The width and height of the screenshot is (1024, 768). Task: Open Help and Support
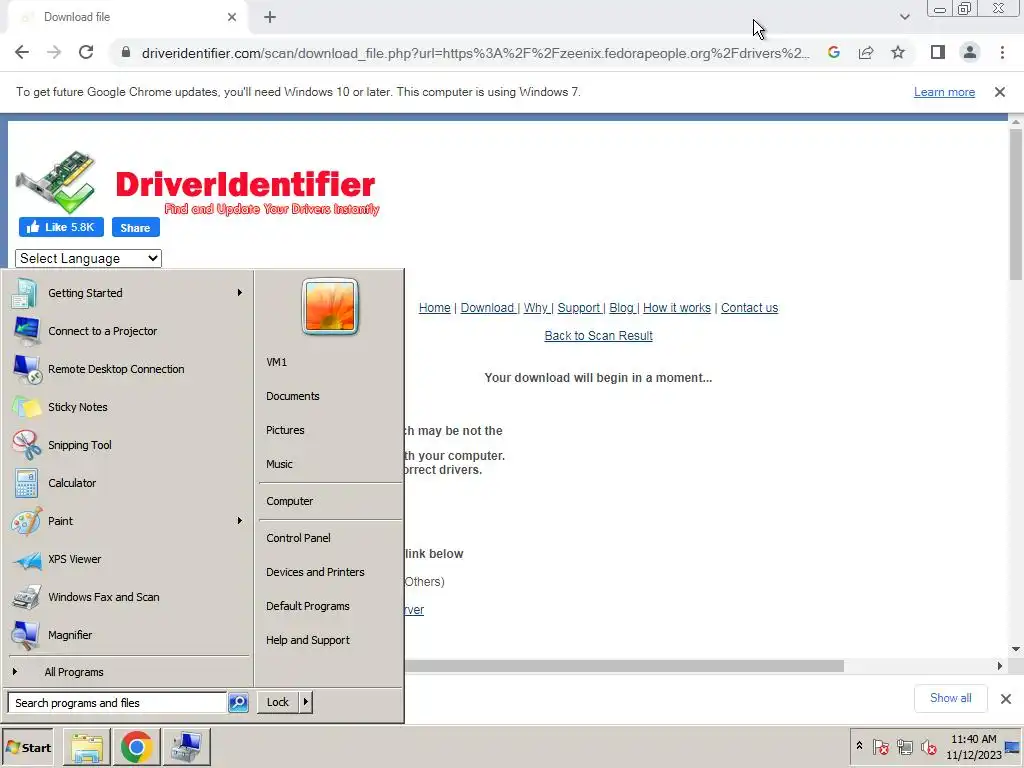[x=308, y=640]
